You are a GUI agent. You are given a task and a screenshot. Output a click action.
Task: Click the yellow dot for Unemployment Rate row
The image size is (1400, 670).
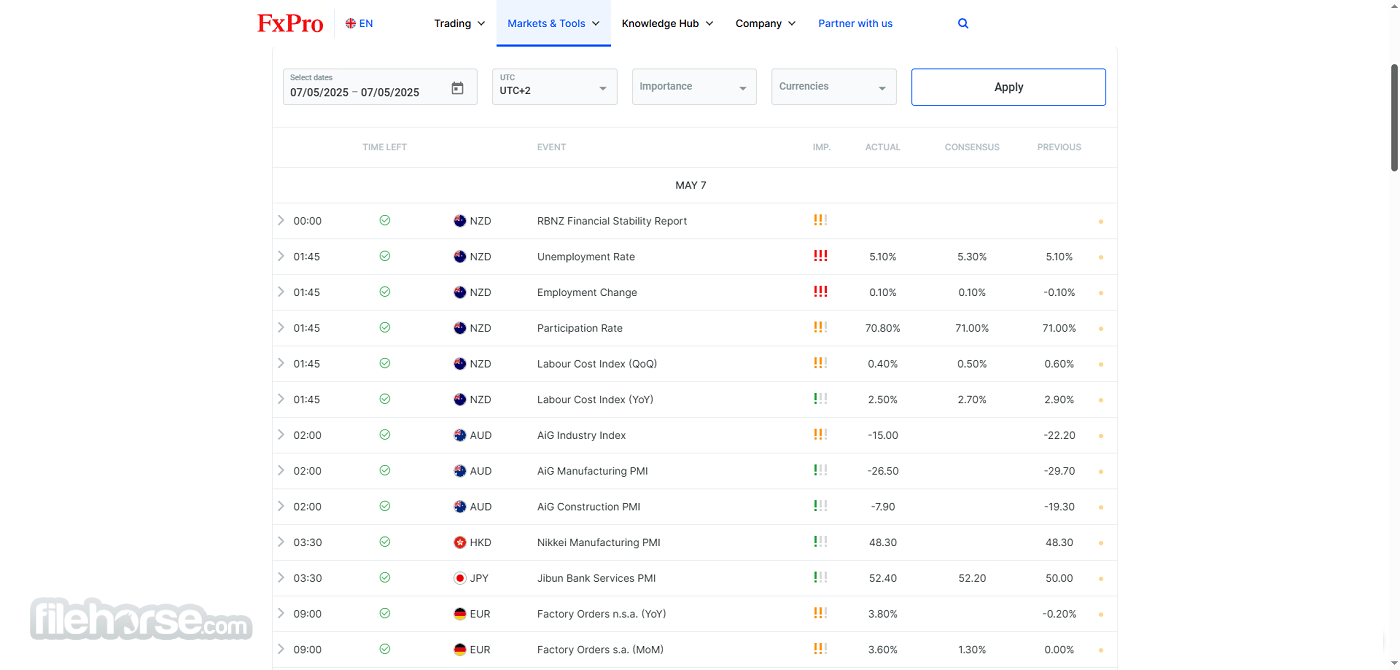tap(1101, 257)
